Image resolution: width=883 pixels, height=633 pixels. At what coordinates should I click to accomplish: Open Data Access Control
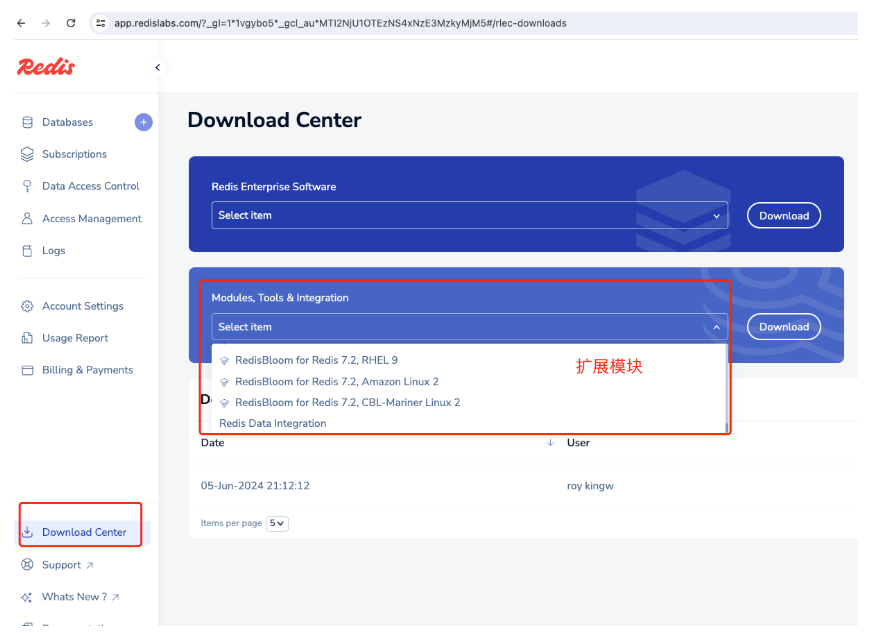(x=91, y=186)
